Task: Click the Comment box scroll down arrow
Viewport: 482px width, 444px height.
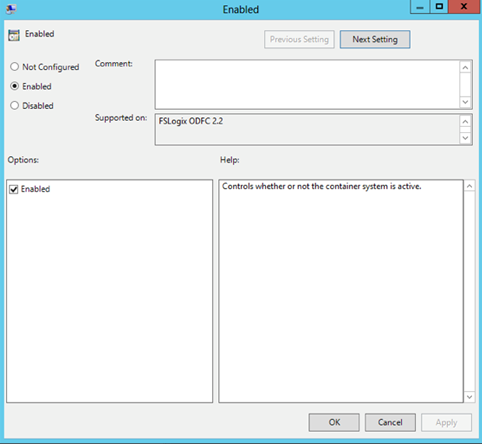Action: click(x=466, y=102)
